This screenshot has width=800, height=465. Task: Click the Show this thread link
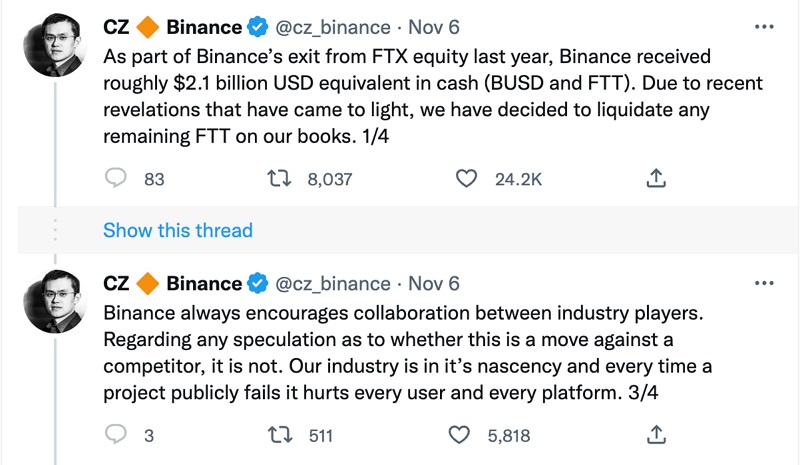[x=178, y=230]
